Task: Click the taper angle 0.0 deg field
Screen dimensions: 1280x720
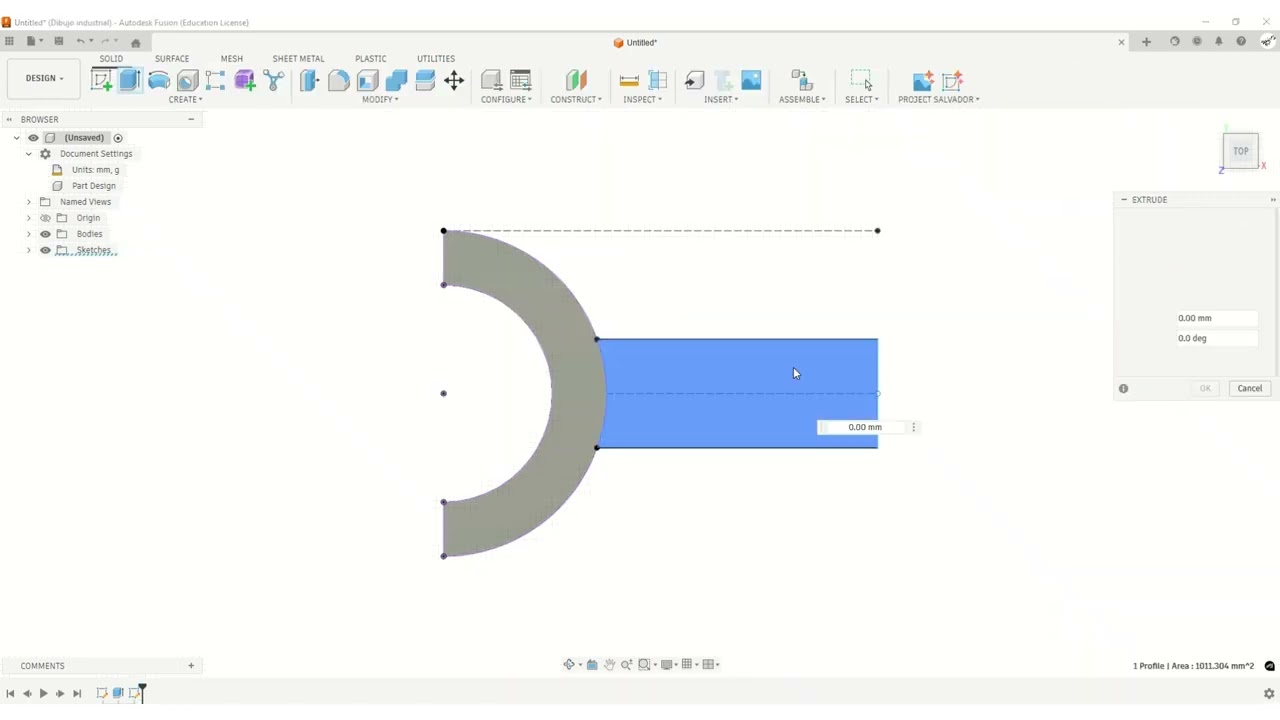Action: (1216, 338)
